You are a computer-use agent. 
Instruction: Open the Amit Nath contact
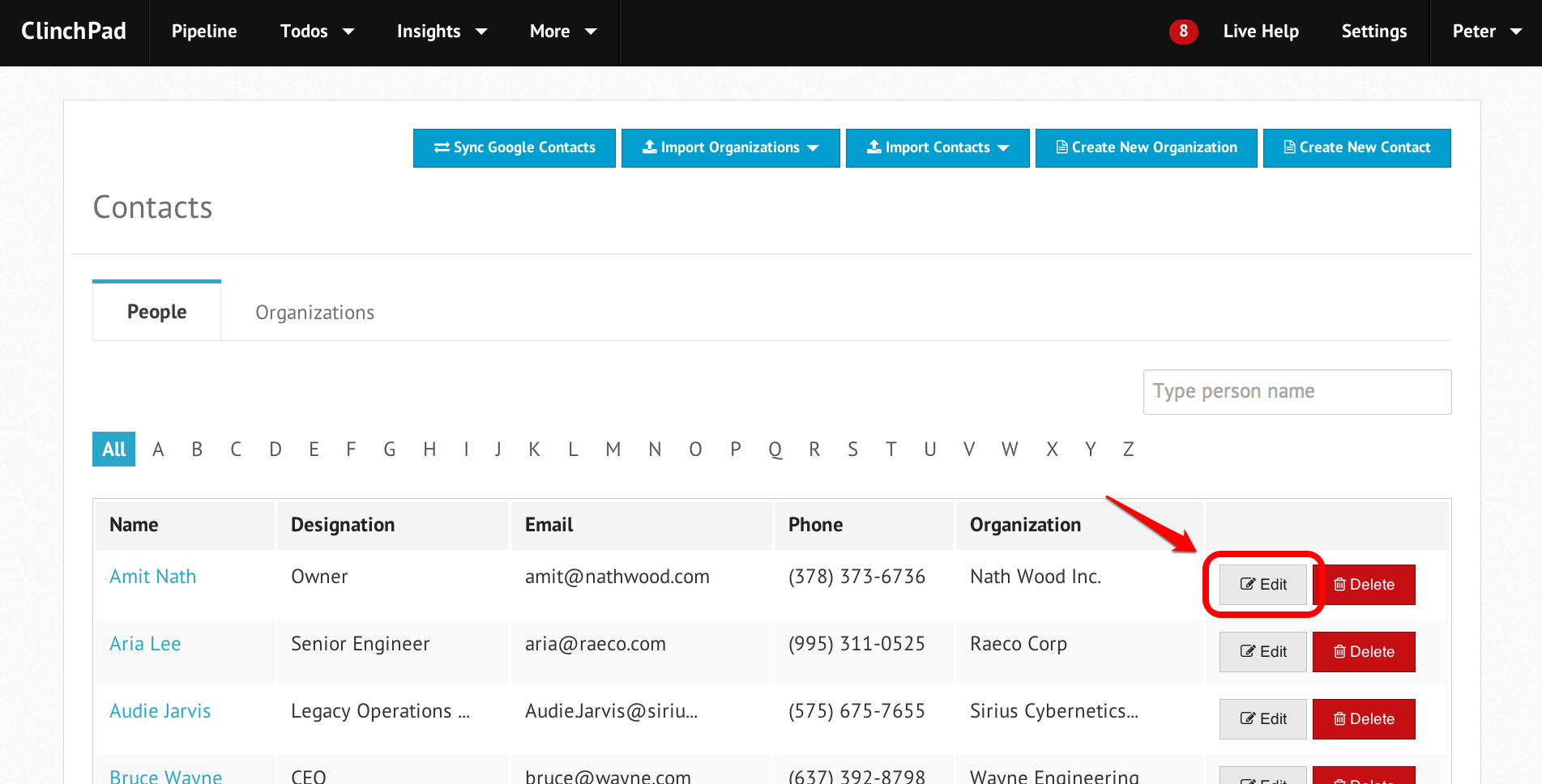(x=153, y=577)
